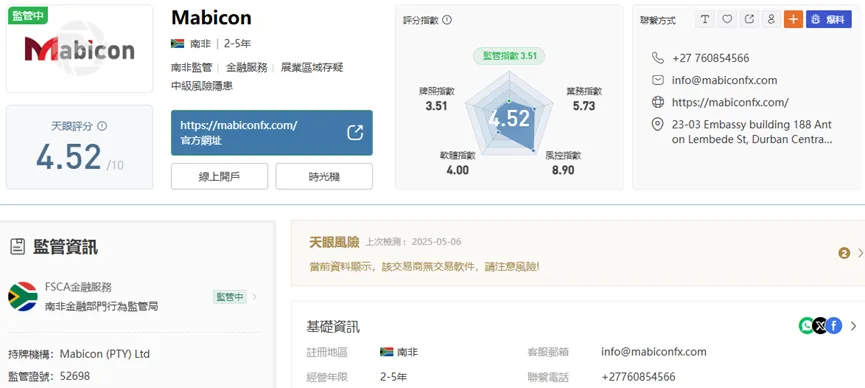Click the X (Twitter) icon in 基礎資訊

pyautogui.click(x=820, y=326)
